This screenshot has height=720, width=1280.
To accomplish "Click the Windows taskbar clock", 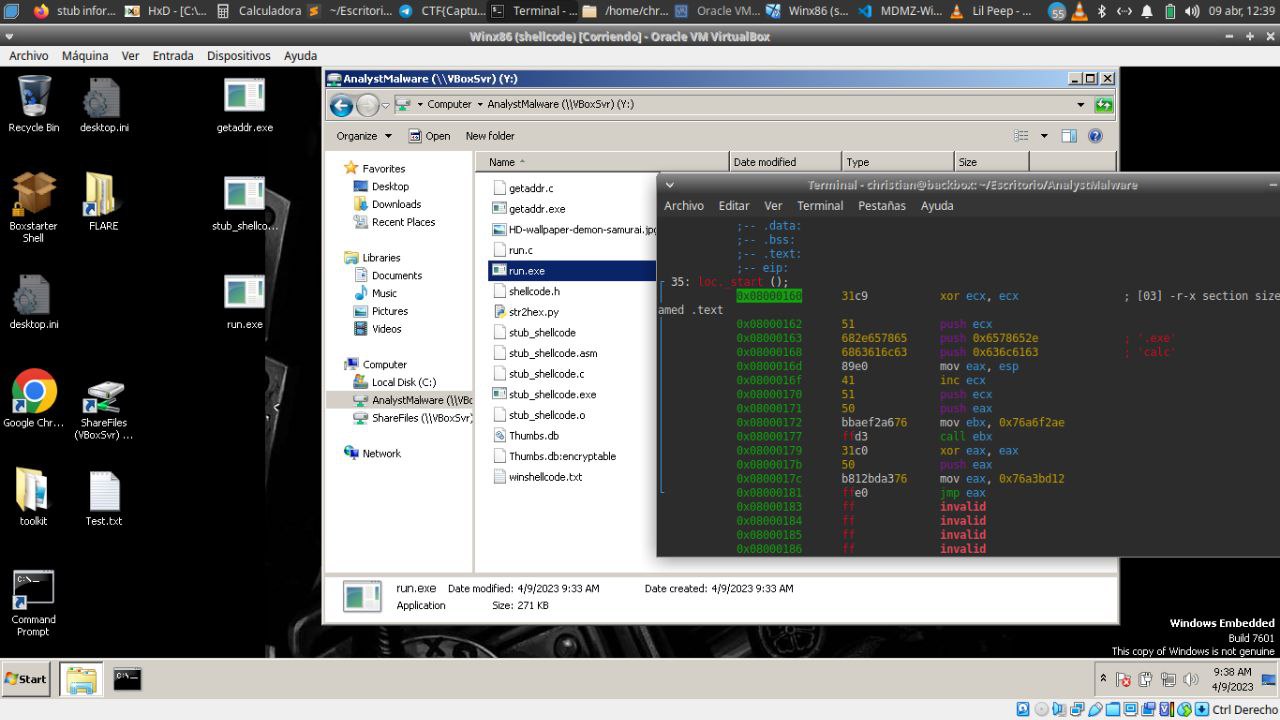I will pos(1231,680).
